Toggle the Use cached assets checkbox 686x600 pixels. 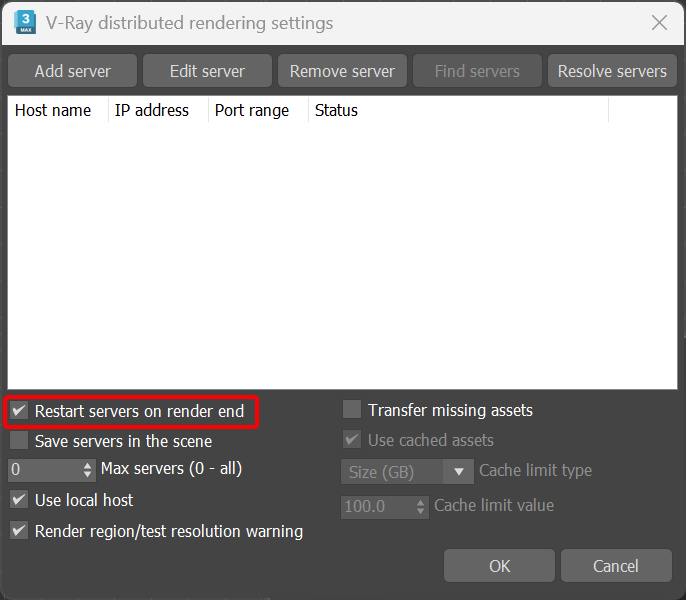[x=352, y=439]
